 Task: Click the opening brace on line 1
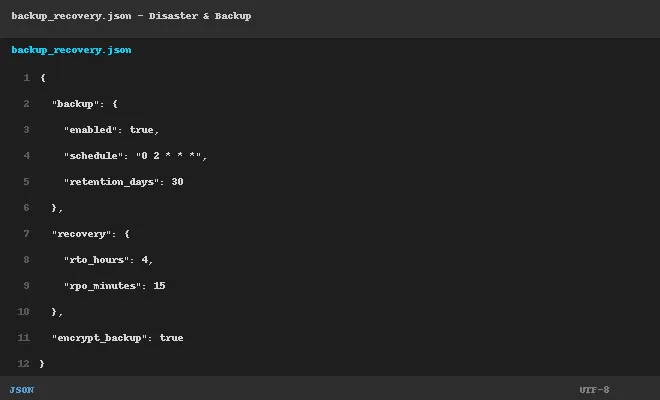[43, 78]
